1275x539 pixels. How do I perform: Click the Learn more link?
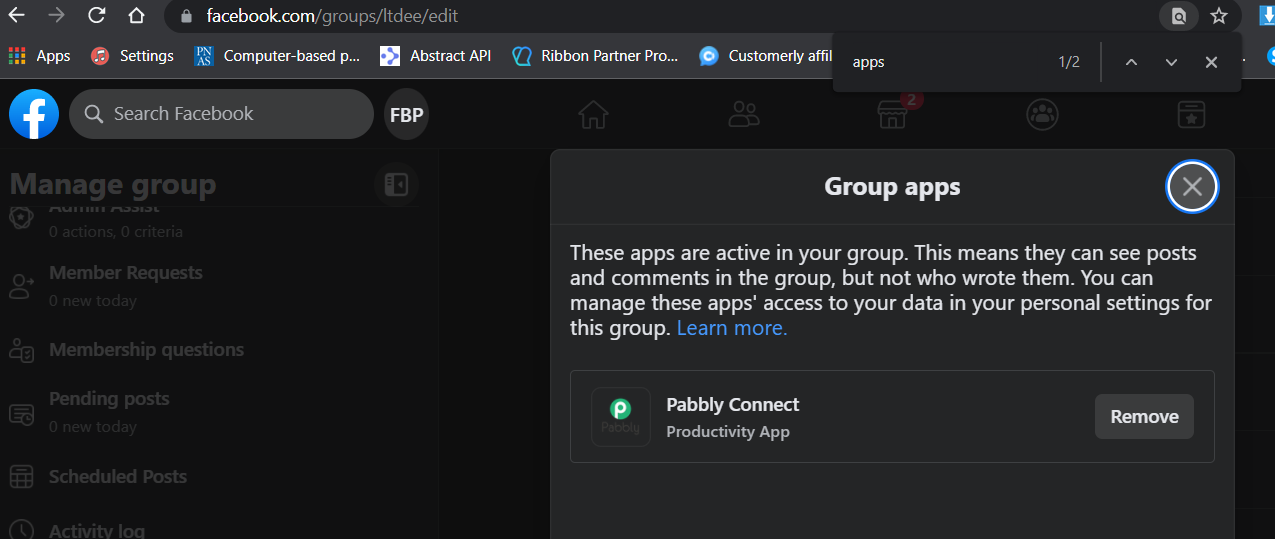click(x=732, y=328)
